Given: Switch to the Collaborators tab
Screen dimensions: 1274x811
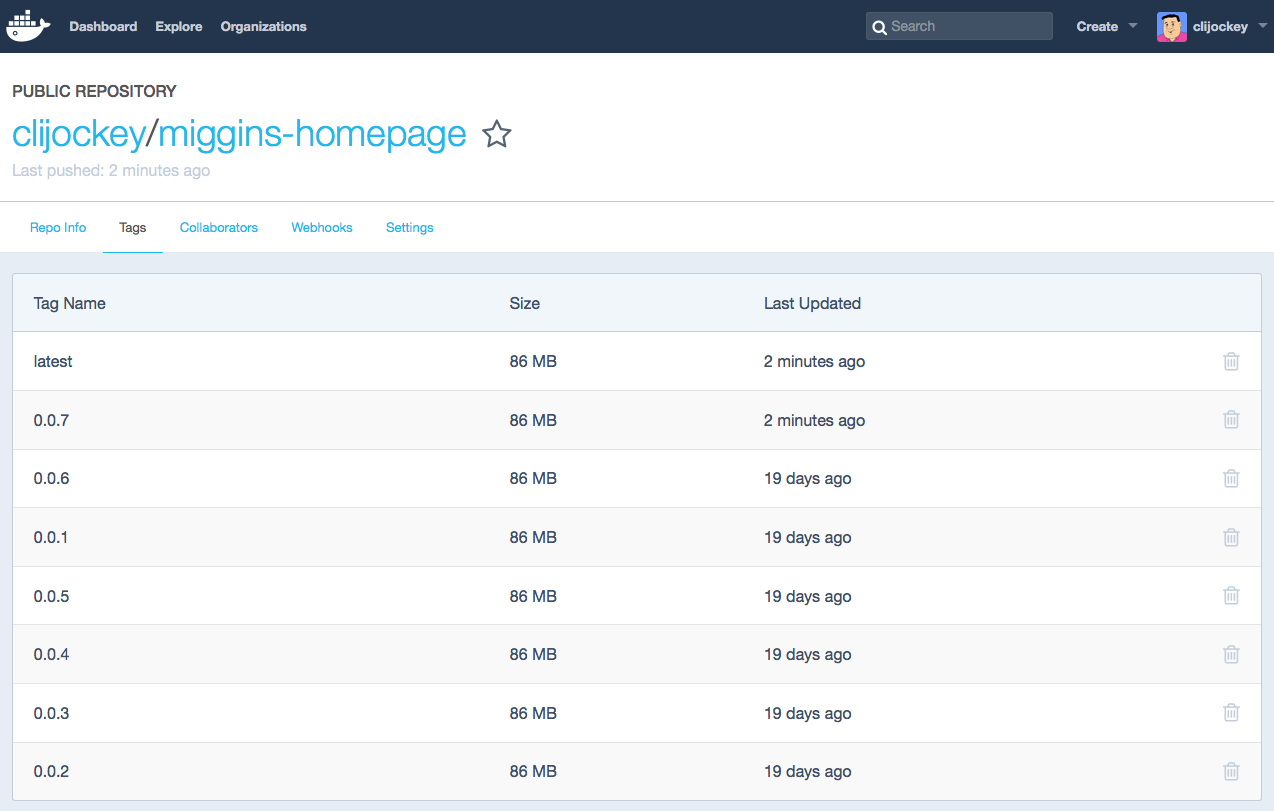Looking at the screenshot, I should (219, 228).
